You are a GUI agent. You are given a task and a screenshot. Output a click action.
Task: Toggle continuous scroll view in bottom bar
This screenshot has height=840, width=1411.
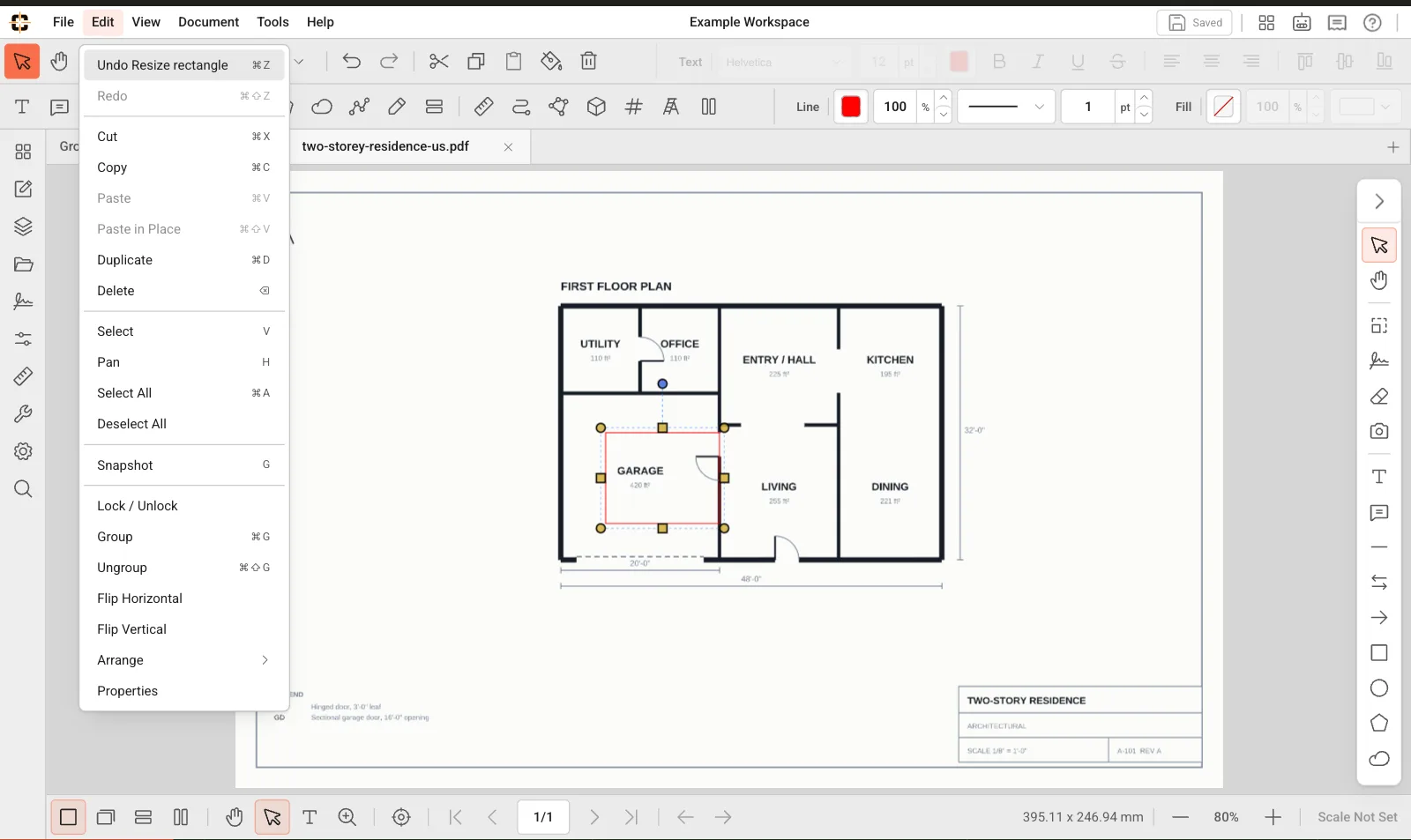[x=143, y=817]
